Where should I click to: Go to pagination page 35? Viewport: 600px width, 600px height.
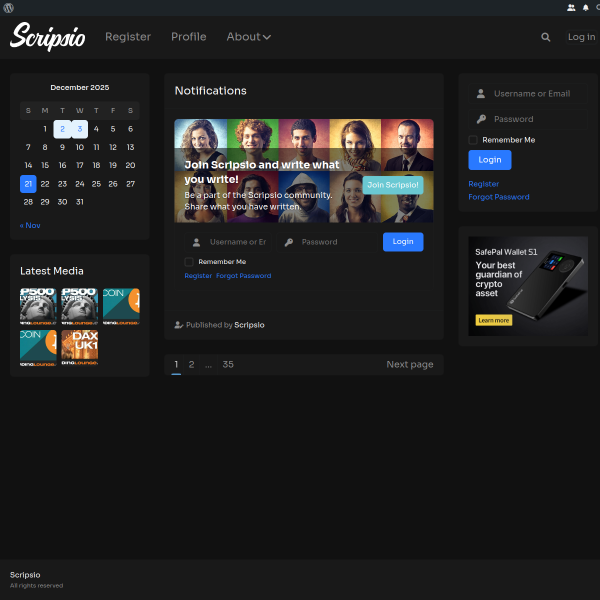coord(228,365)
